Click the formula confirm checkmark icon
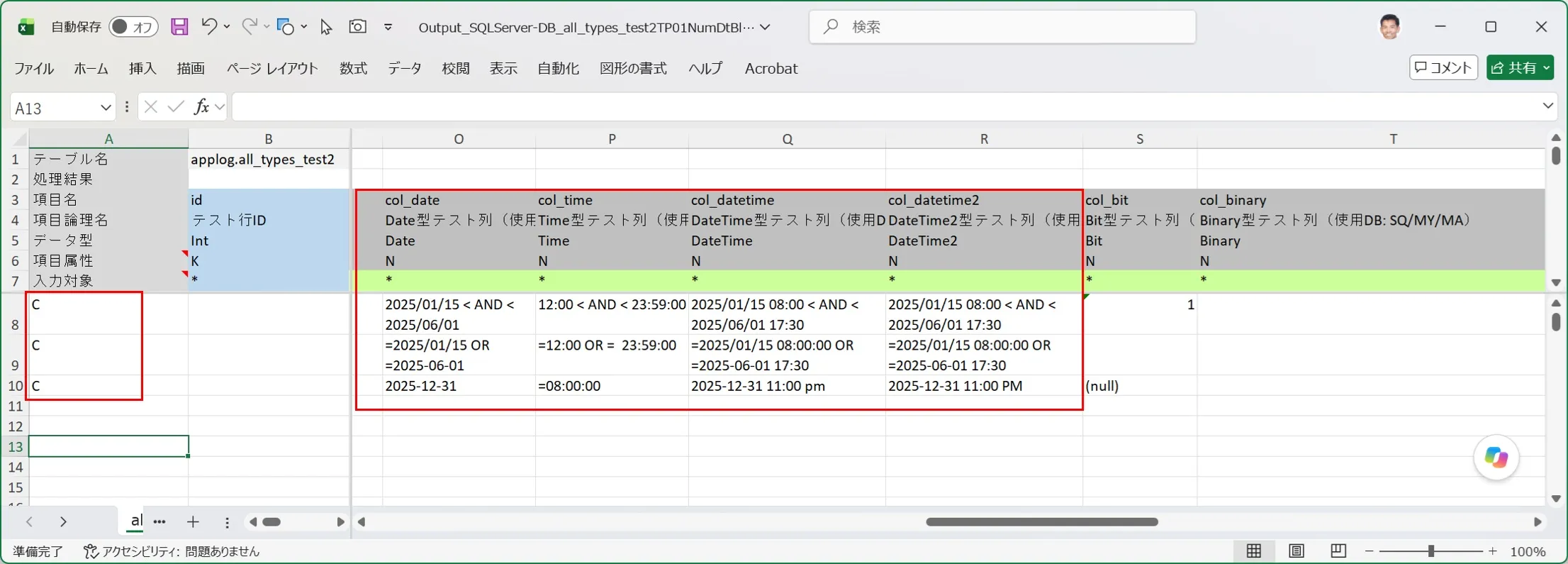The image size is (1568, 564). tap(176, 107)
